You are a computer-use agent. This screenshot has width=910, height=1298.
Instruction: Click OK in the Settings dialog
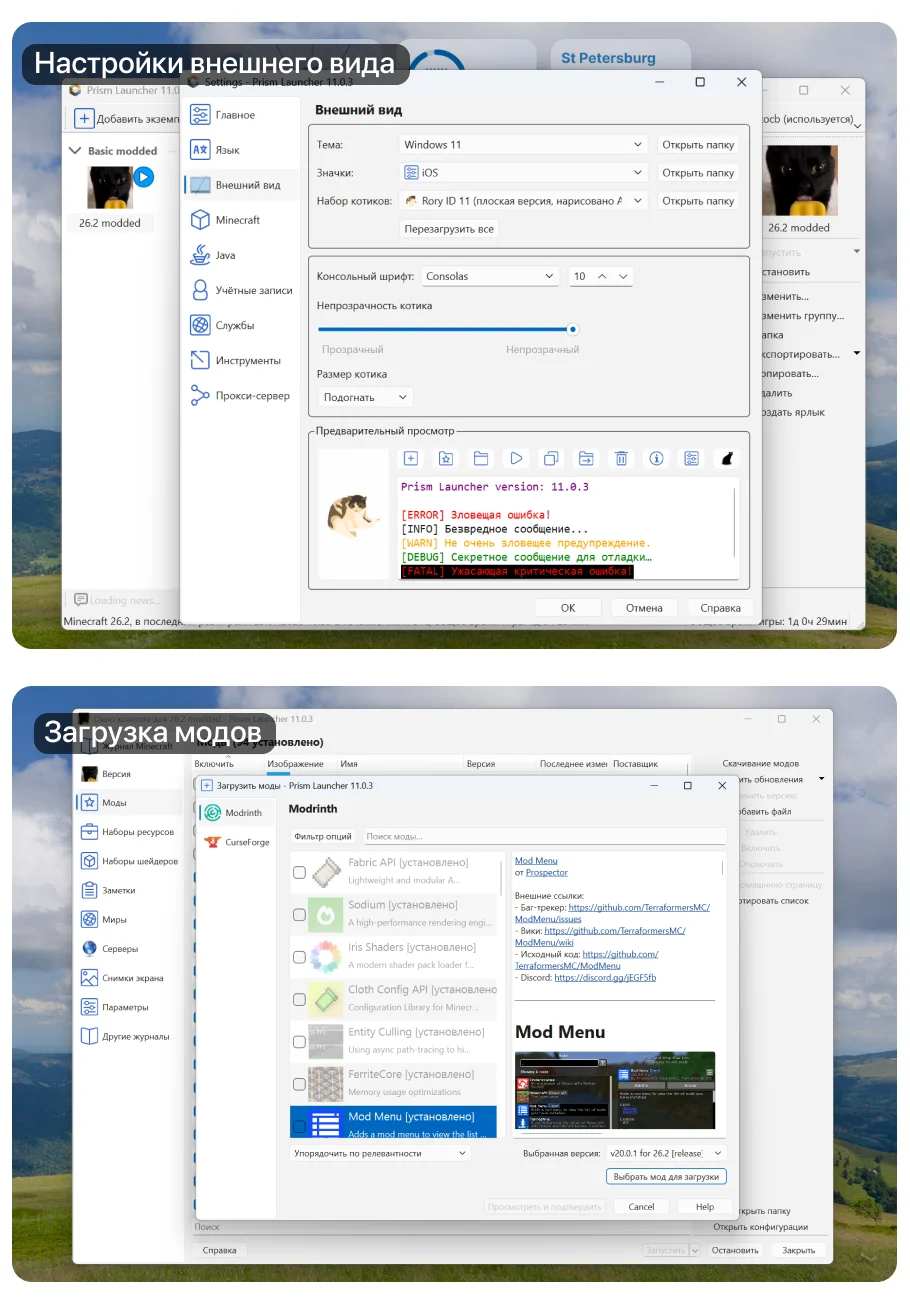[568, 607]
